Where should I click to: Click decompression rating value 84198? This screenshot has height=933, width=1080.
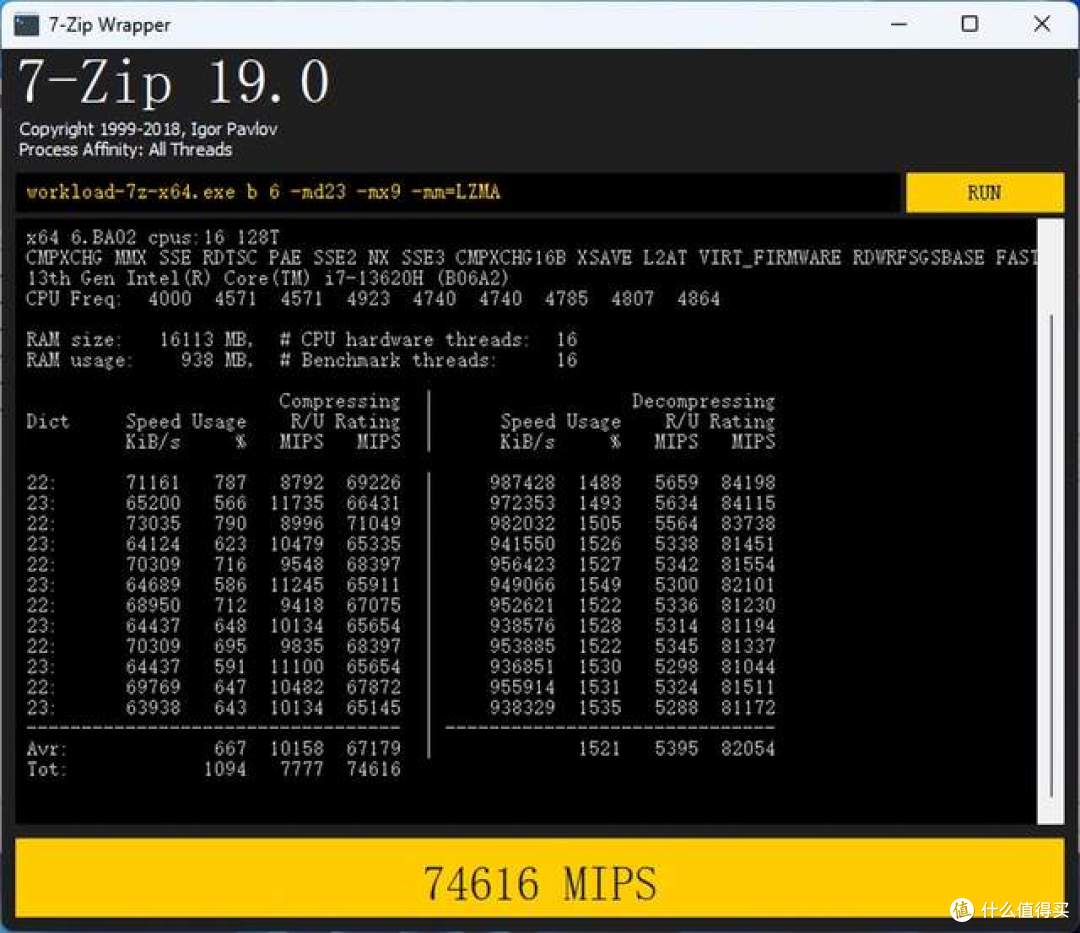748,483
